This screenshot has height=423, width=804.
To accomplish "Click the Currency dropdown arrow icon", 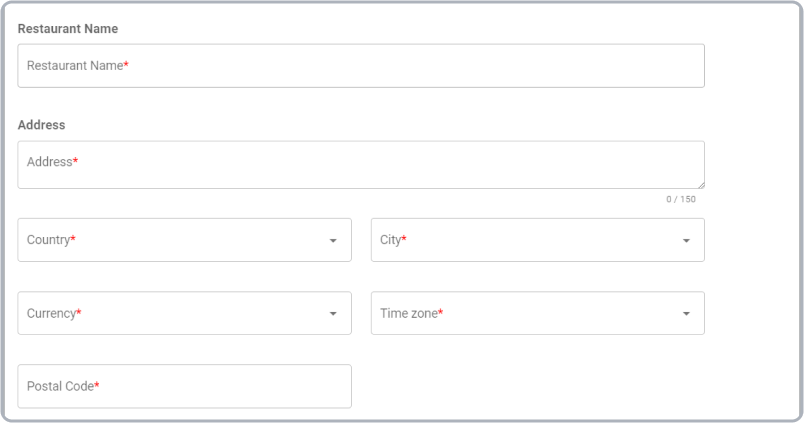I will pos(333,314).
